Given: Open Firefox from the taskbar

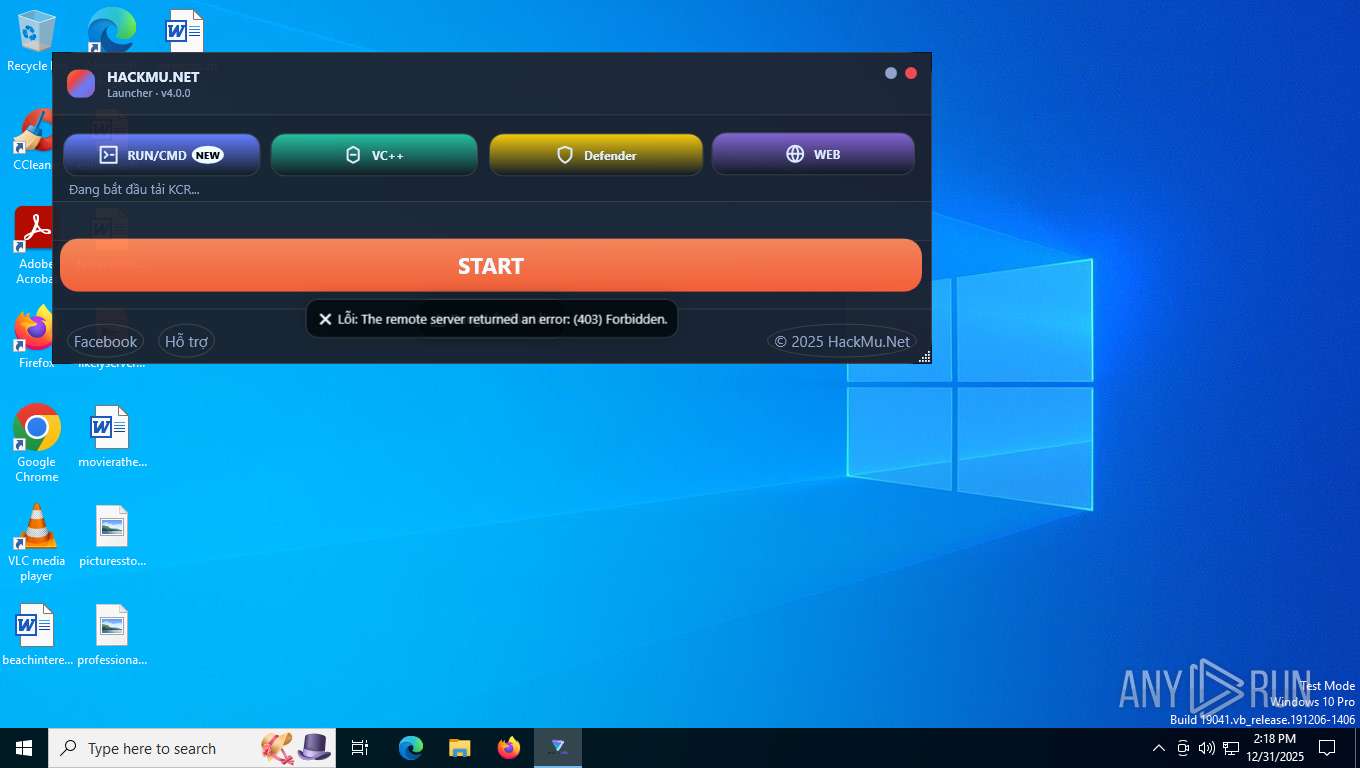Looking at the screenshot, I should pos(509,748).
